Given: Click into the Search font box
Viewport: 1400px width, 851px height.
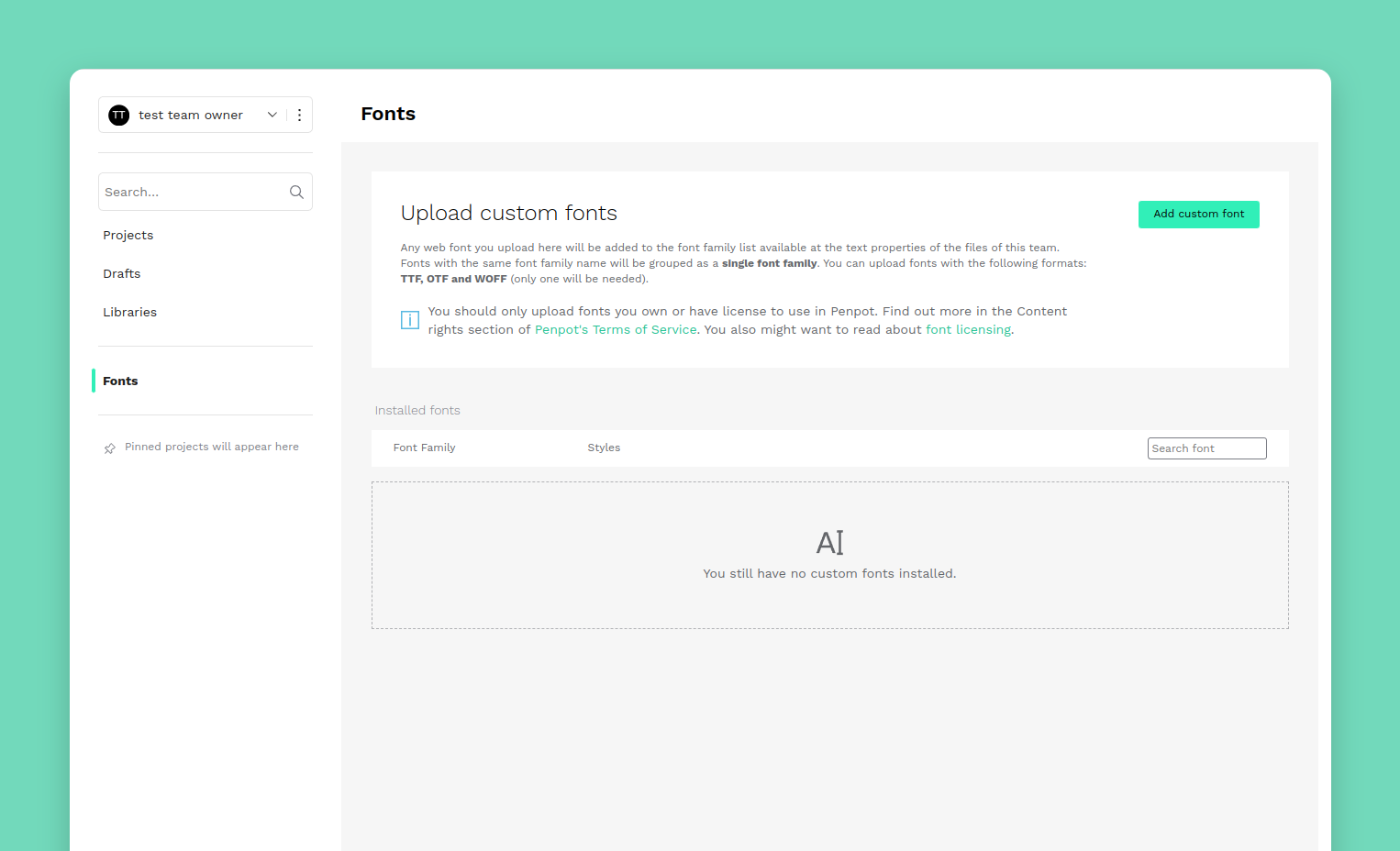Looking at the screenshot, I should point(1206,448).
